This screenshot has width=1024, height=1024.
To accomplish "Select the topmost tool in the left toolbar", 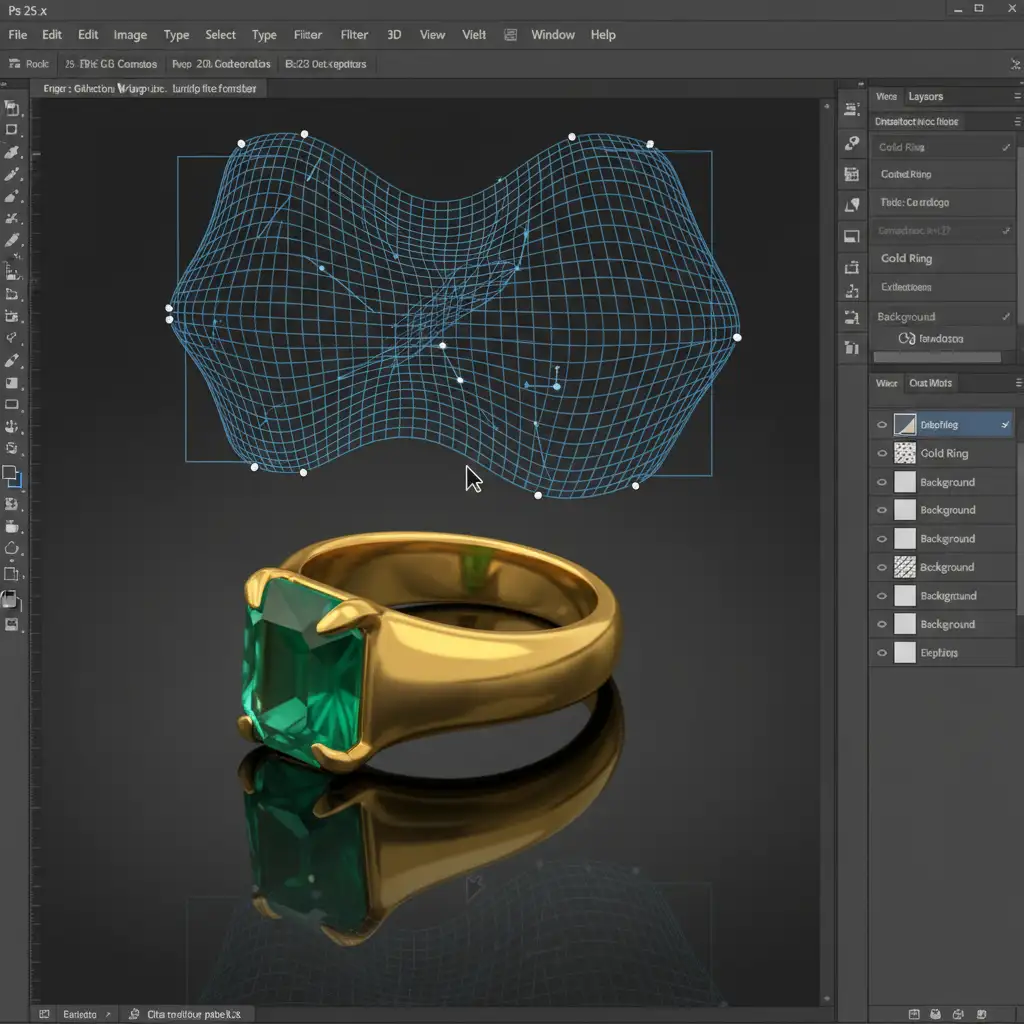I will (x=12, y=109).
